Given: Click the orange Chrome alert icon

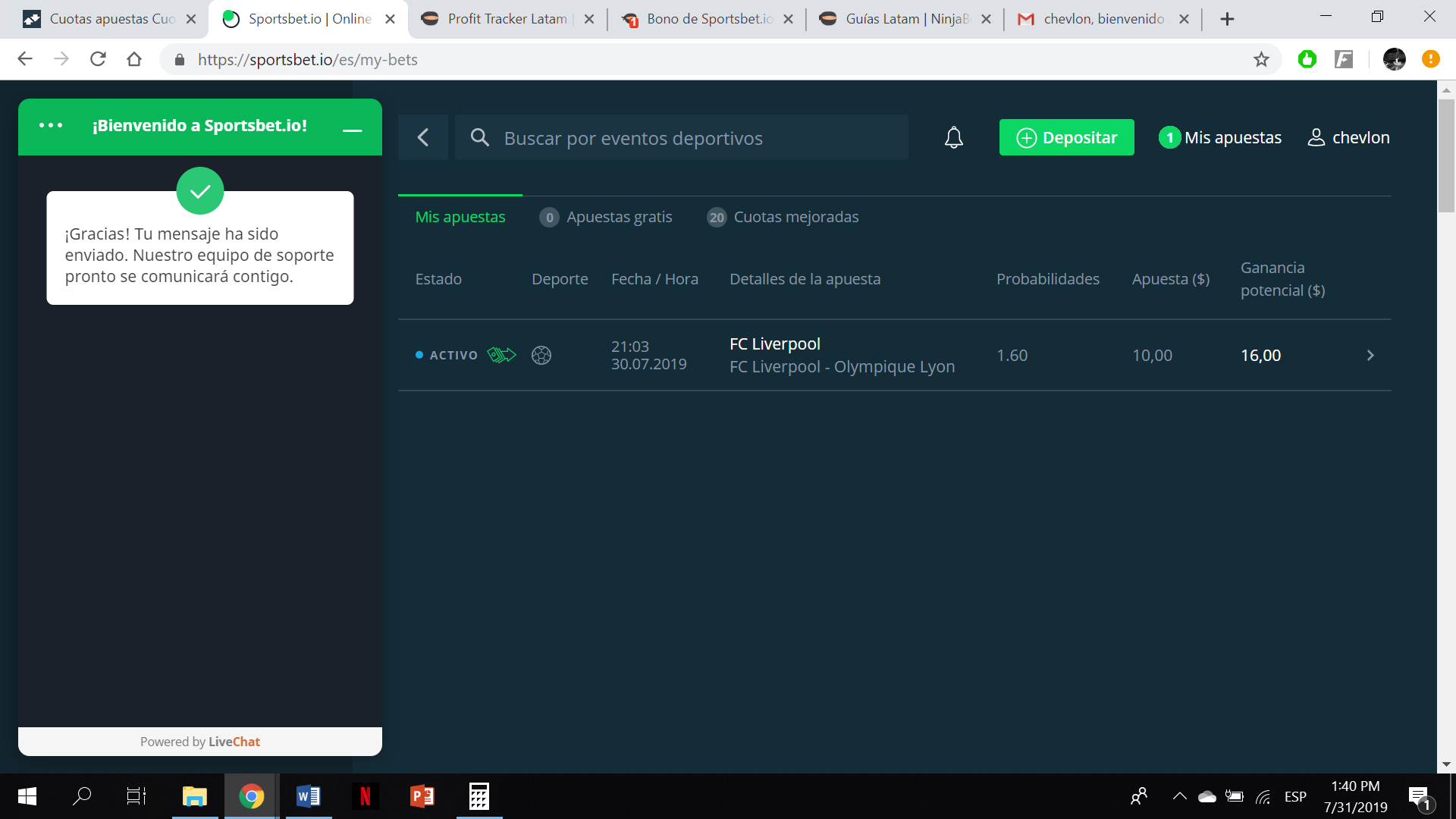Looking at the screenshot, I should point(1431,59).
